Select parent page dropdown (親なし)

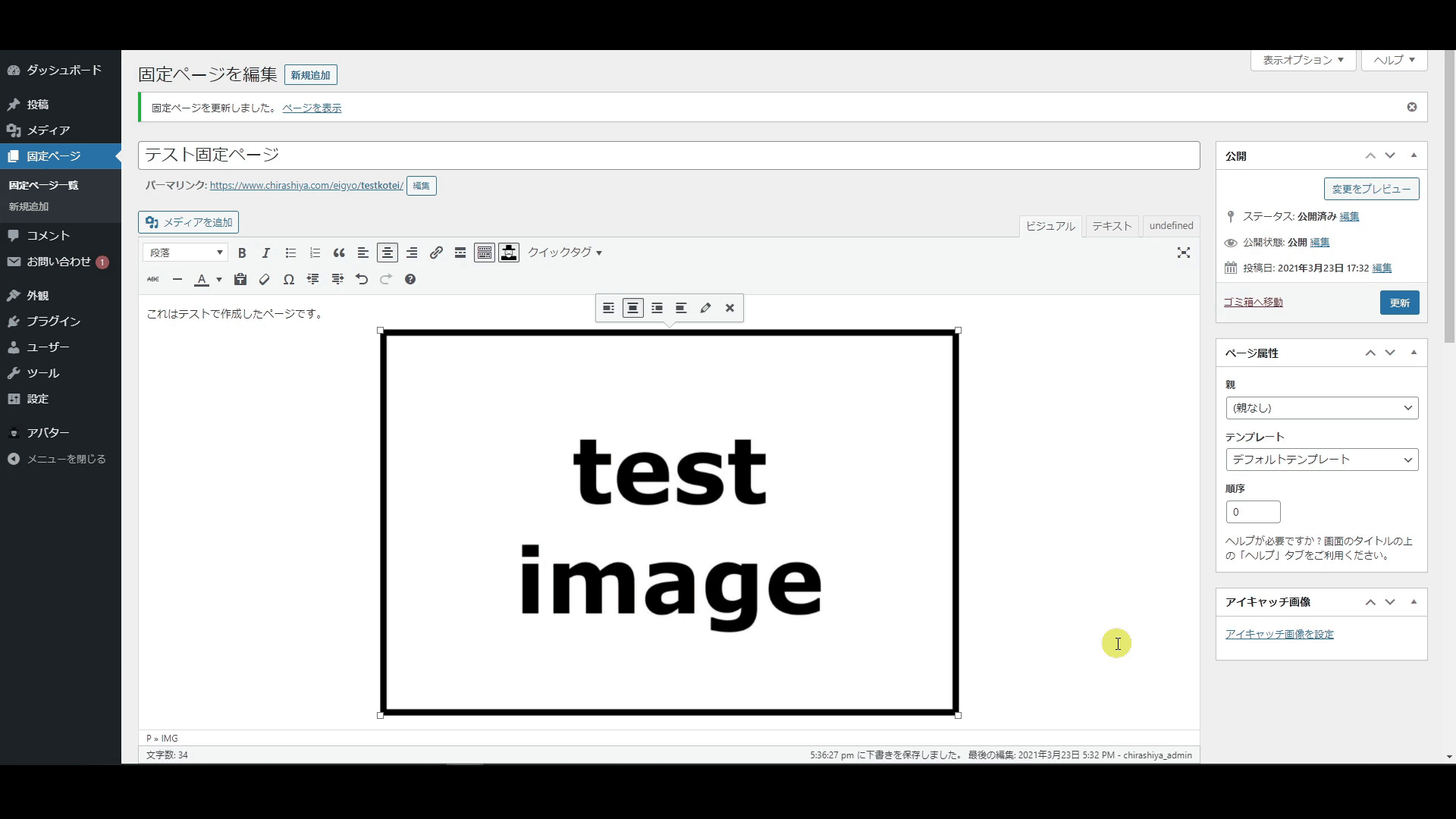coord(1322,408)
